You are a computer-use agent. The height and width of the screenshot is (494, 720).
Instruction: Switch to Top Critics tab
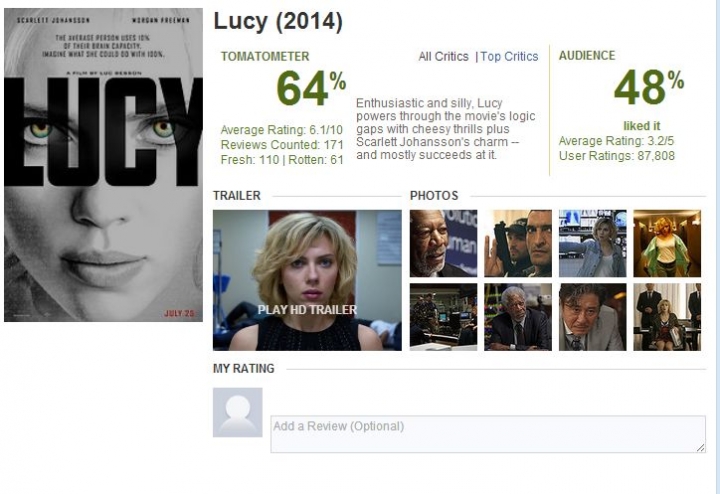(x=509, y=56)
